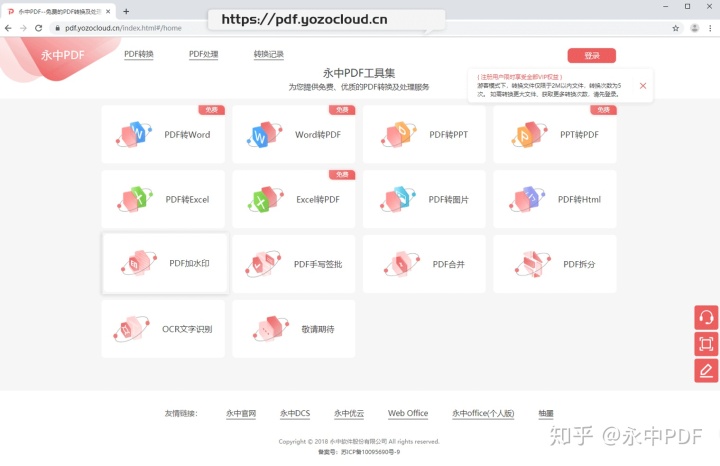Launch the OCR文字识别 icon
Screen dimensions: 720x466
[x=131, y=329]
